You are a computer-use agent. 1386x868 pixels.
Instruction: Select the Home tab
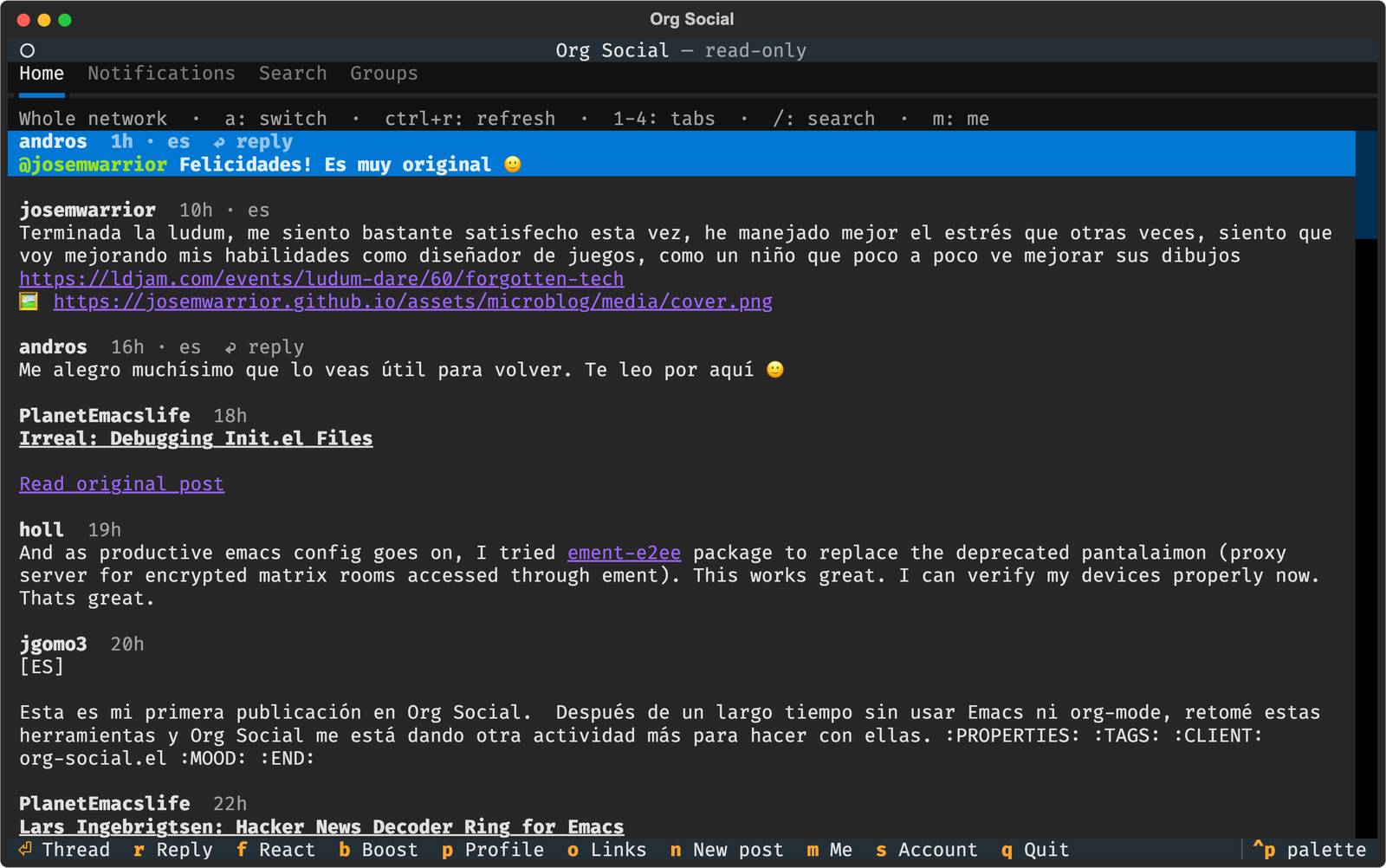[x=42, y=74]
